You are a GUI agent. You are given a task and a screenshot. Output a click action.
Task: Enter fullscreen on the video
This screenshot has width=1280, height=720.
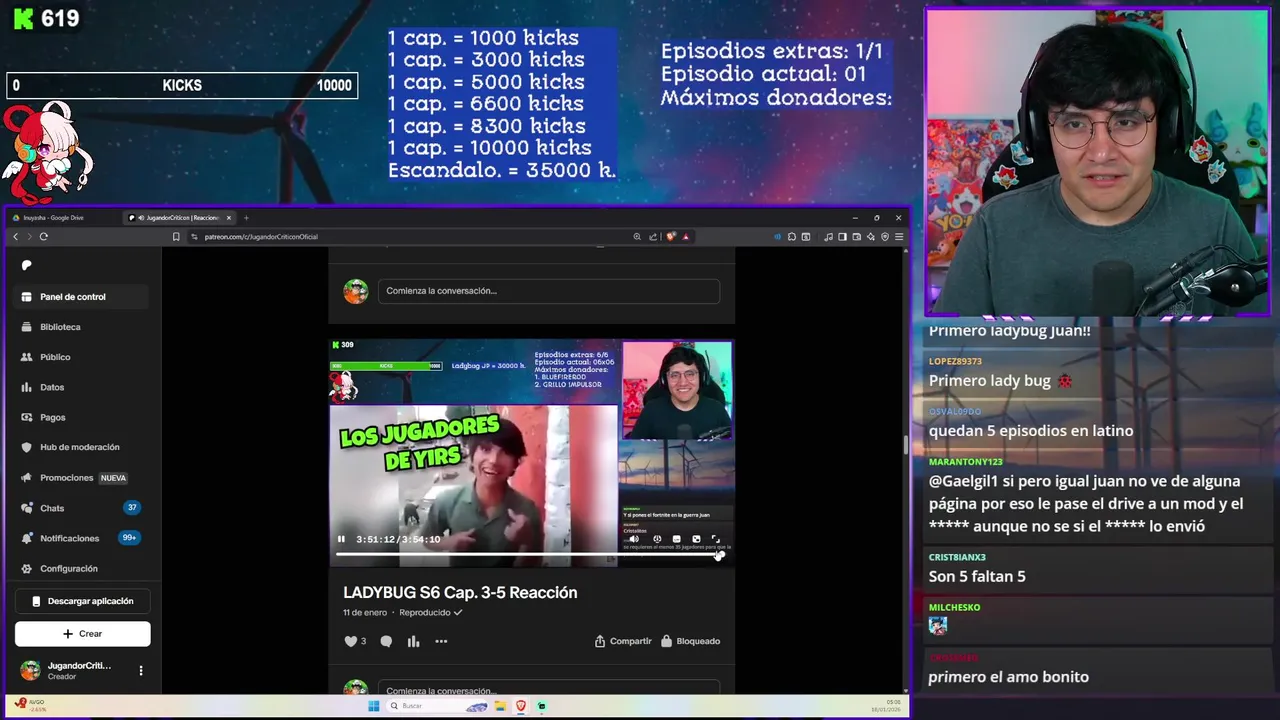click(x=715, y=539)
